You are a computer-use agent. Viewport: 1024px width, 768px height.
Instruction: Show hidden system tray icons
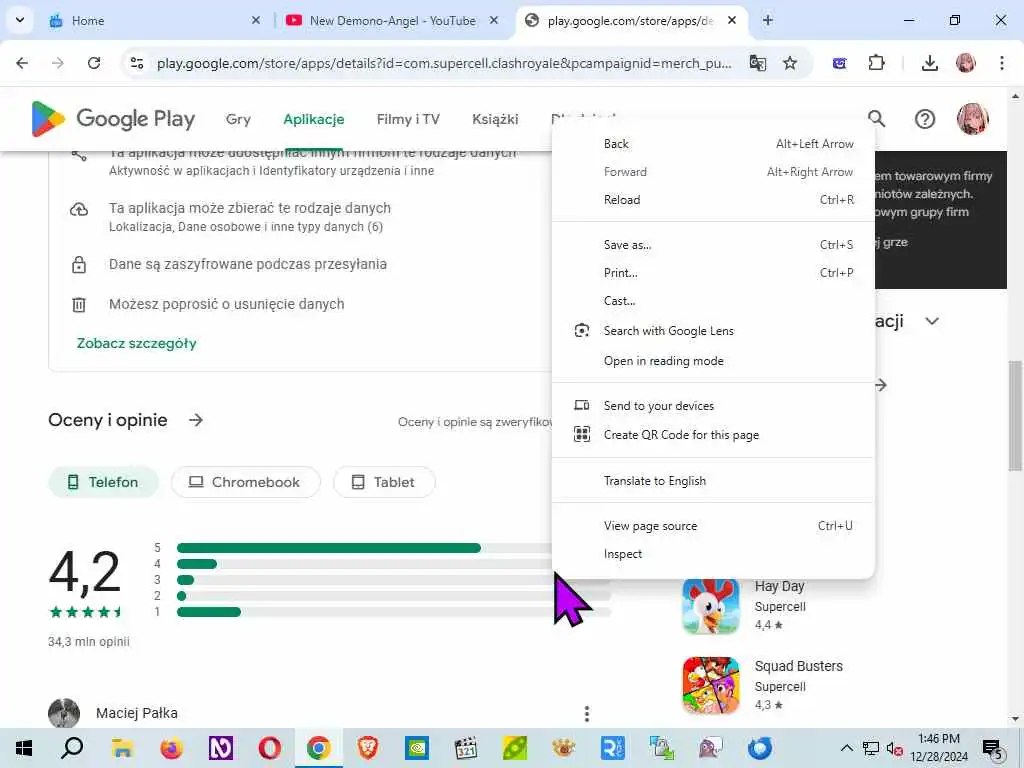pyautogui.click(x=846, y=748)
